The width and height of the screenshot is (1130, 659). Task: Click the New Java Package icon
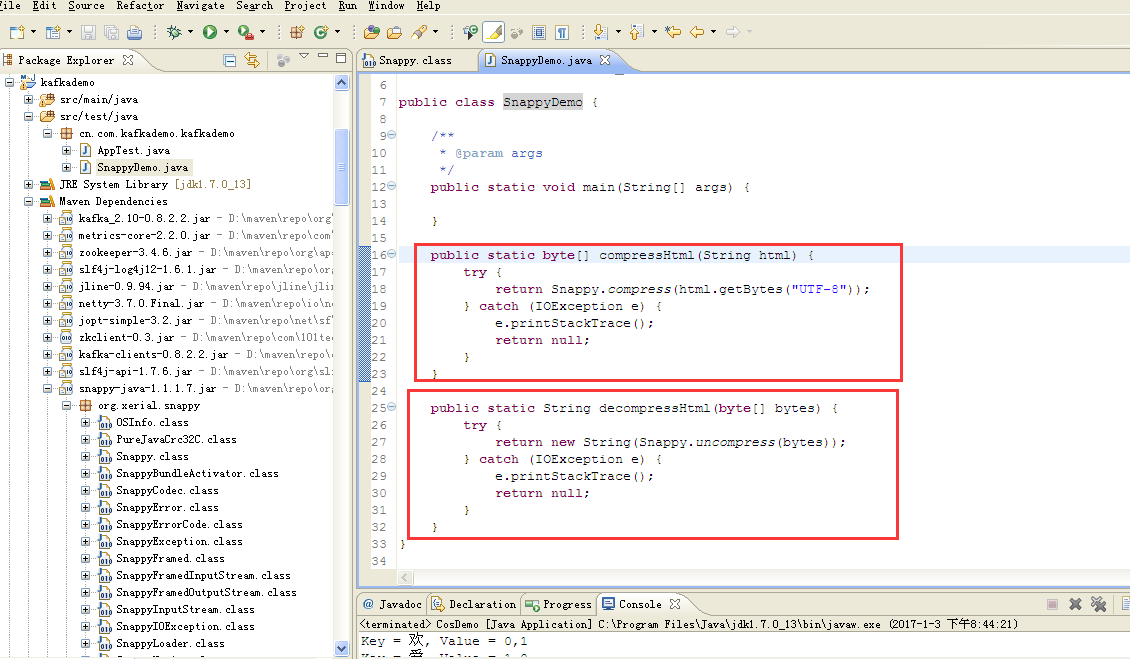click(297, 32)
